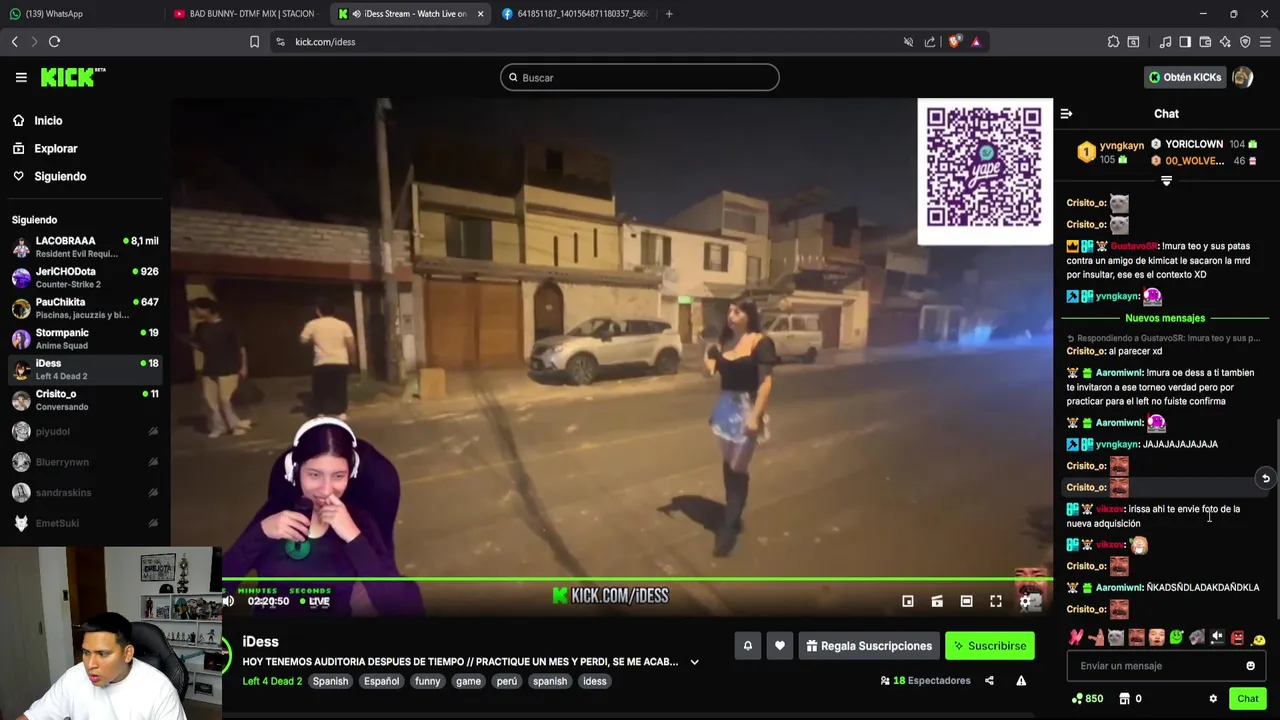Open the video player settings gear
Screen dimensions: 1280x720
1025,601
